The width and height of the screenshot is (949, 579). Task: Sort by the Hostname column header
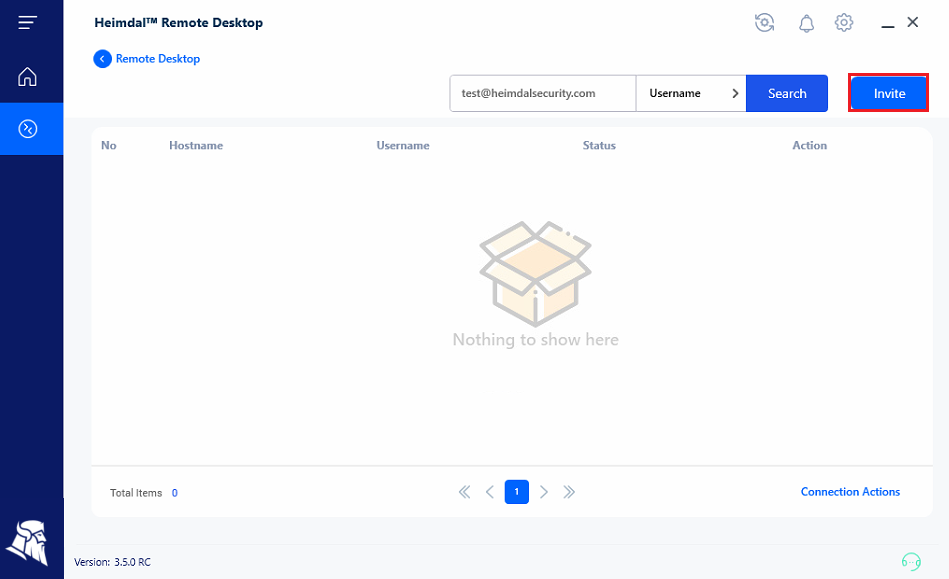(196, 146)
